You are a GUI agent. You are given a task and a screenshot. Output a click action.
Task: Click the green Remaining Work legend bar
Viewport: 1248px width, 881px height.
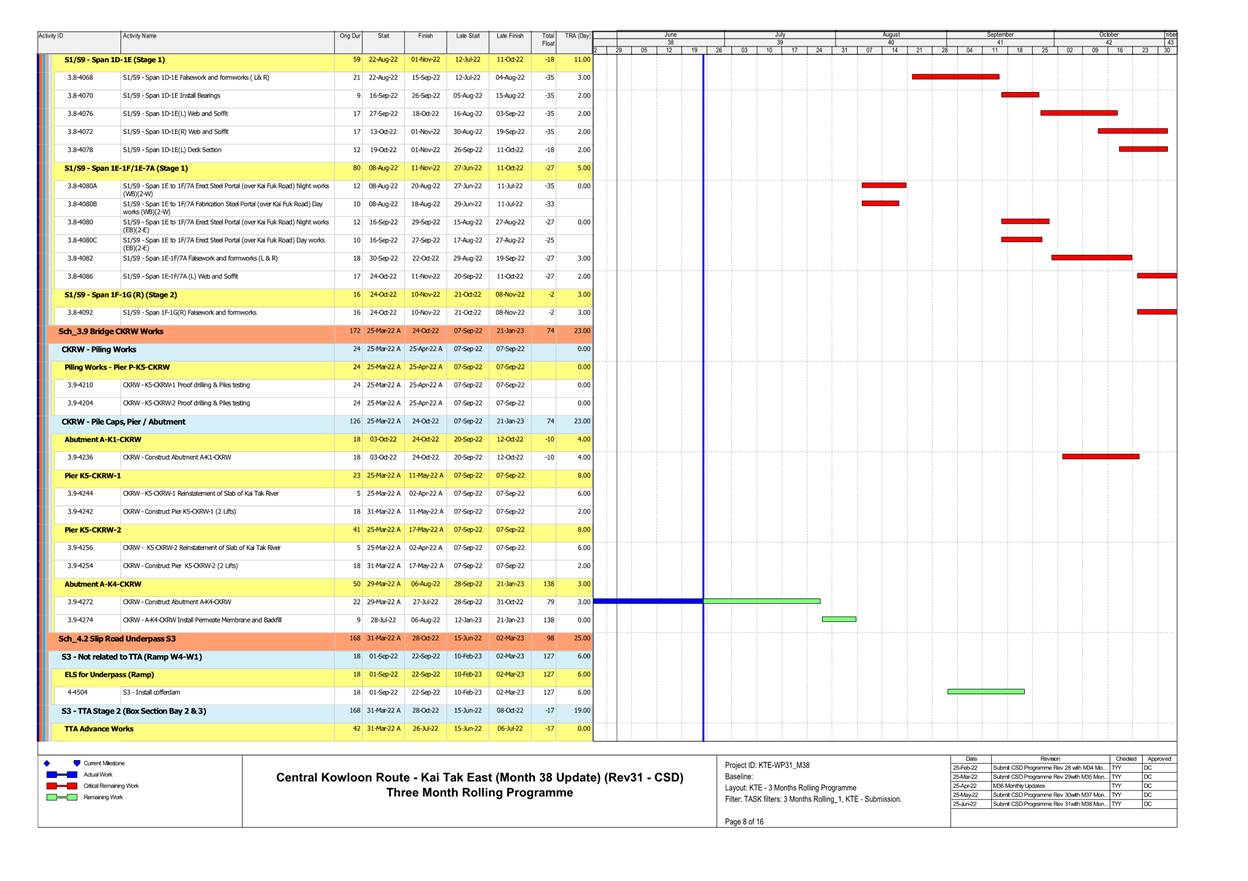click(x=62, y=798)
